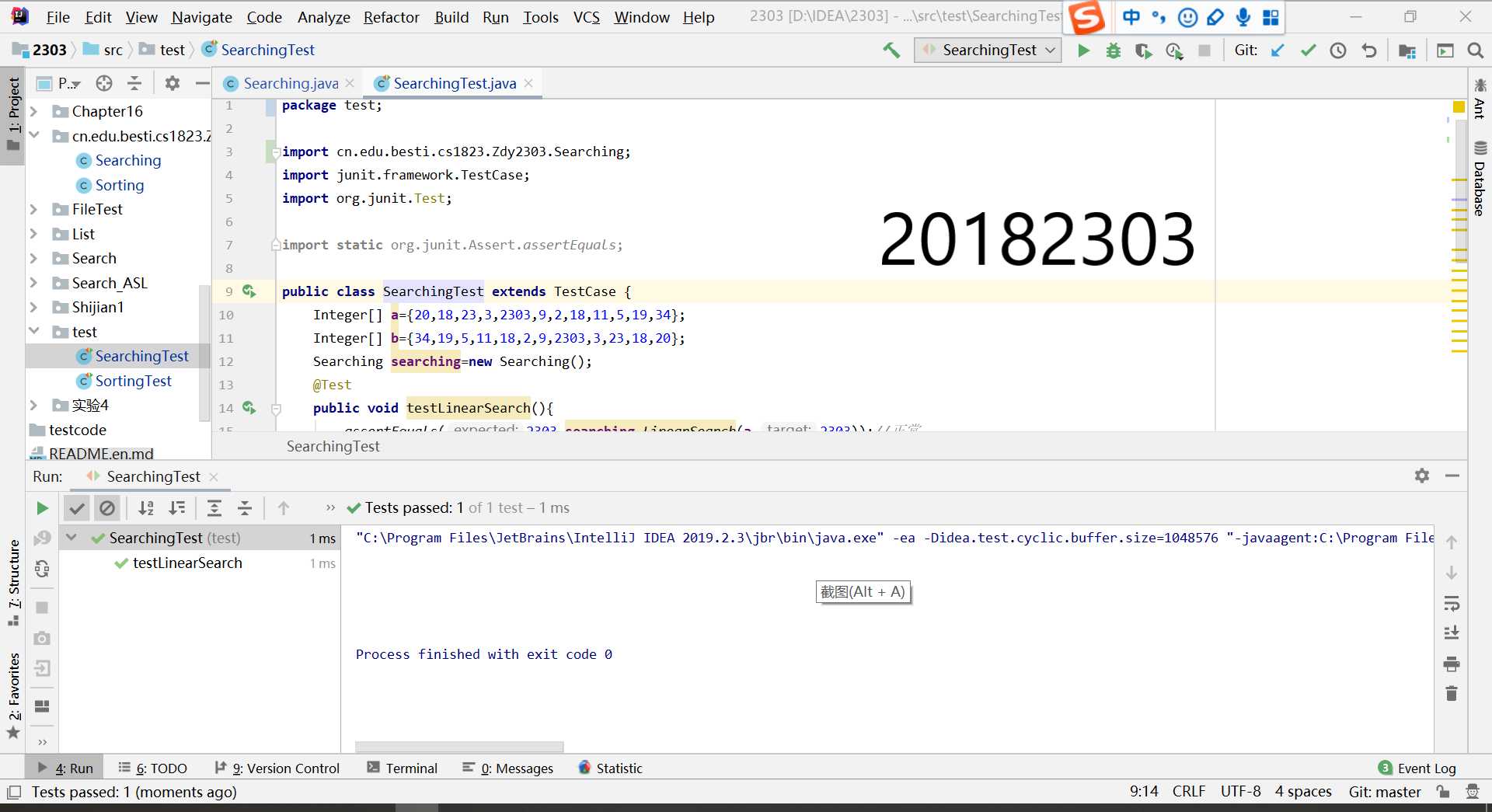Click console horizontal scrollbar

coord(459,747)
